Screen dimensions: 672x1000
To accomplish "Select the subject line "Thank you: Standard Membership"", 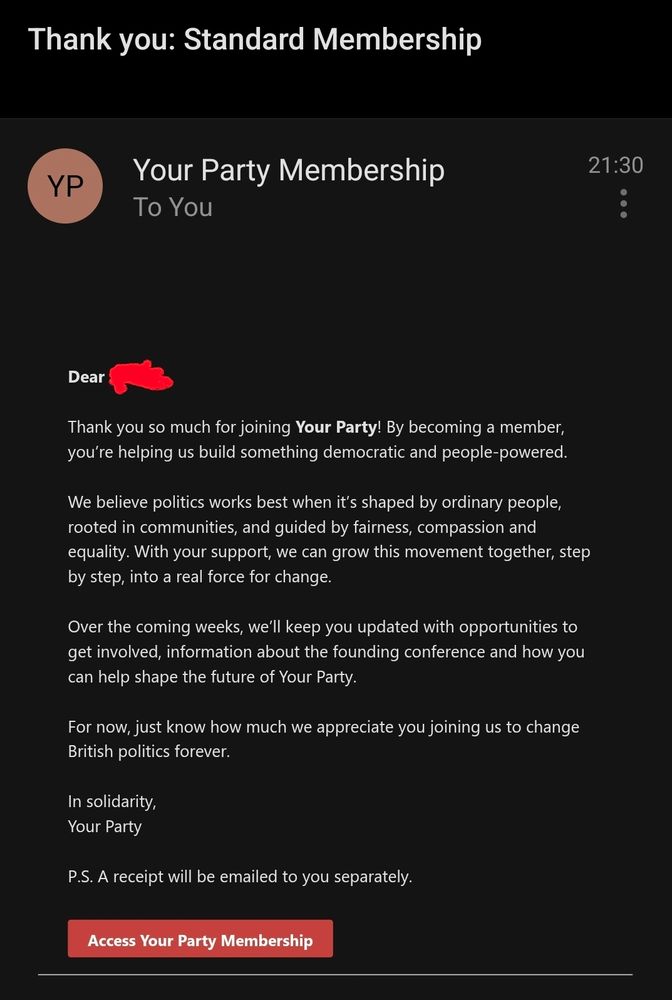I will click(x=255, y=39).
